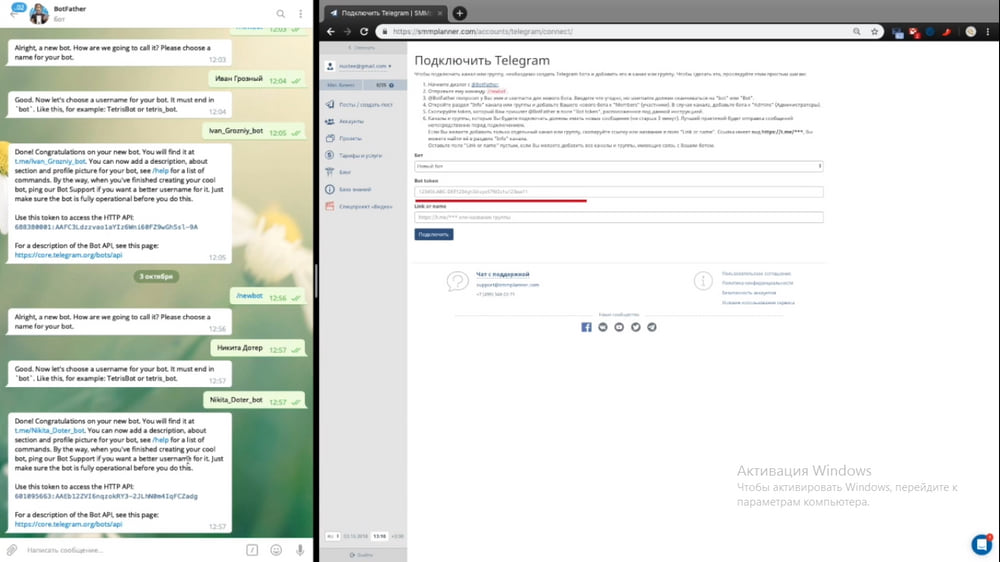Open the Twitter community icon

click(635, 327)
